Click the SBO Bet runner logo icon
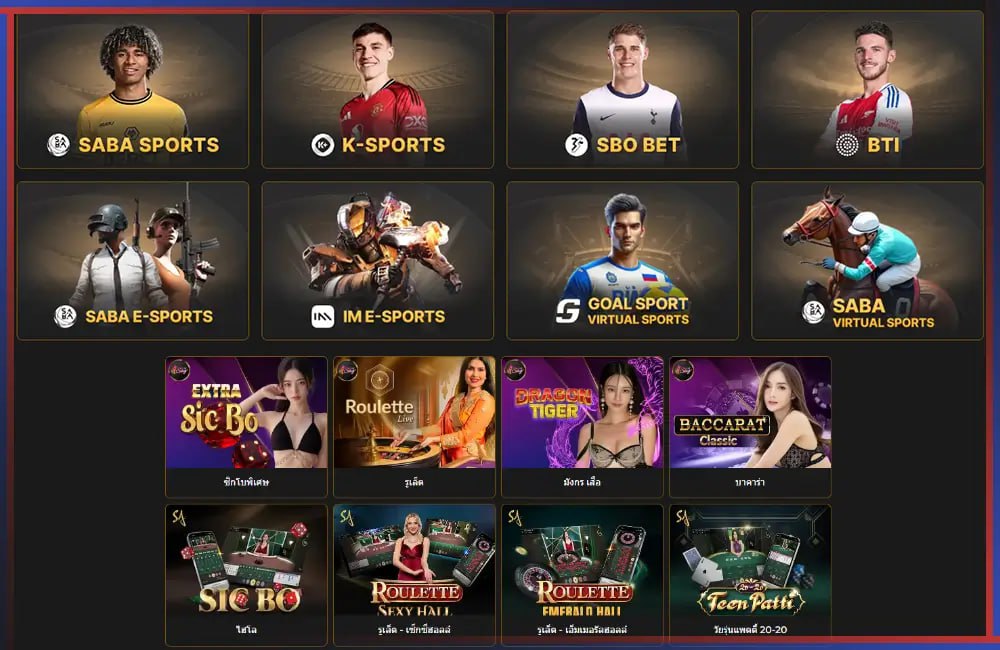This screenshot has width=1000, height=650. pyautogui.click(x=576, y=145)
